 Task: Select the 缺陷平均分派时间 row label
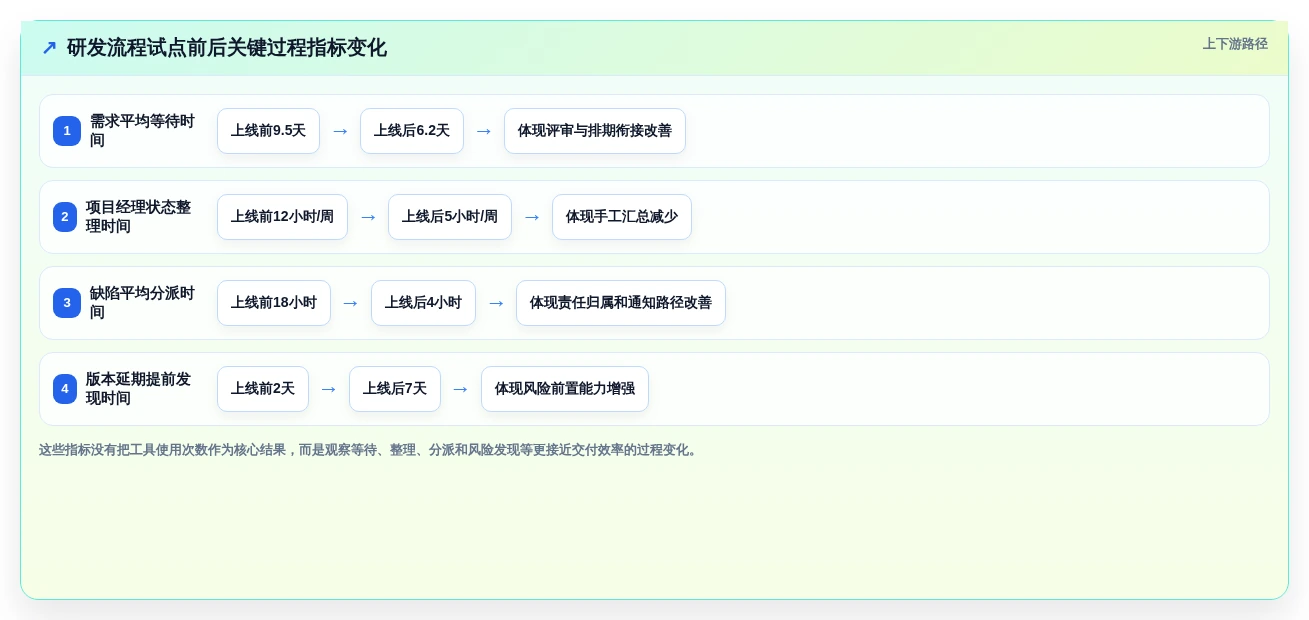142,303
